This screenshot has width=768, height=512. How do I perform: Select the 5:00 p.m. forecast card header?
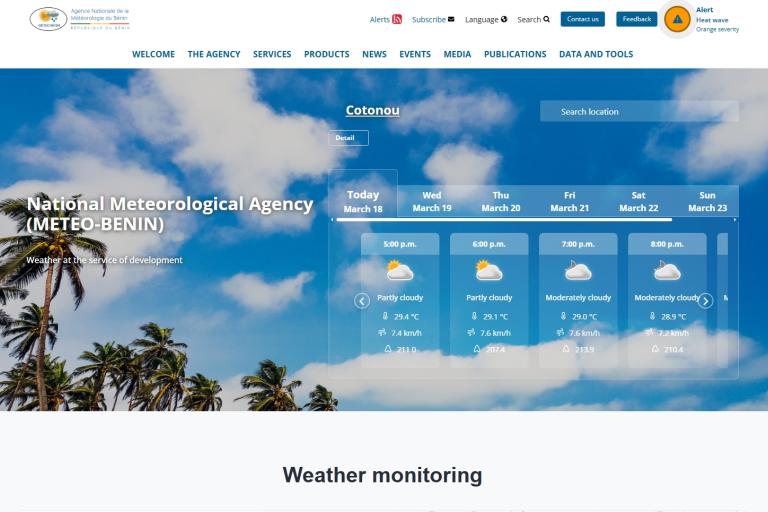[400, 244]
